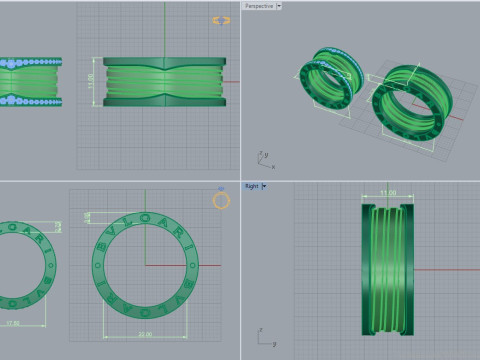Click the Perspective viewport title label
480x360 pixels.
point(259,6)
